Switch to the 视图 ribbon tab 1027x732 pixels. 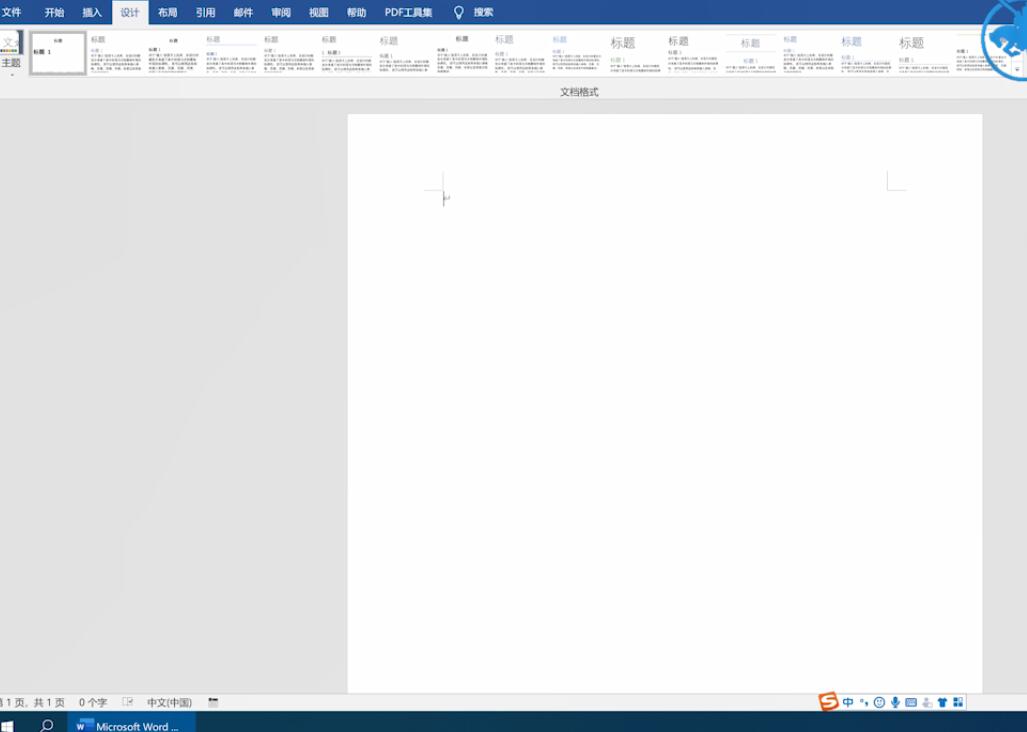319,12
